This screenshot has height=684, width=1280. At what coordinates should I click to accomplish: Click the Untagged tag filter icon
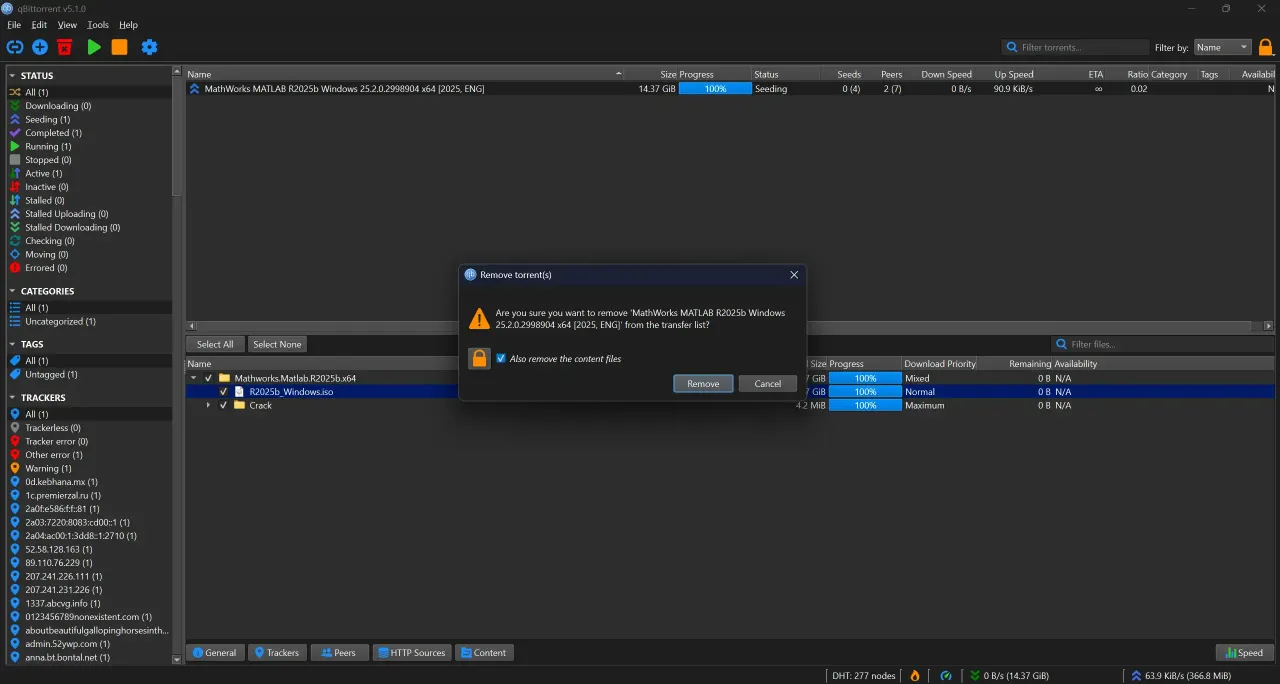point(15,374)
